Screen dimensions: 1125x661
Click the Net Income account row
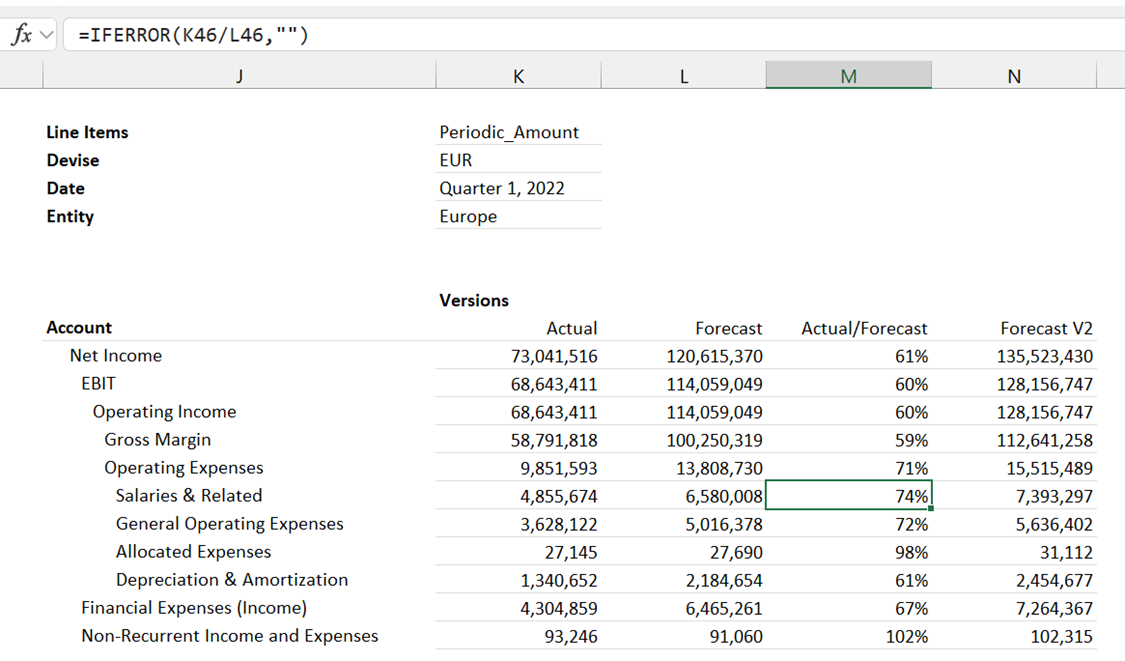(116, 356)
